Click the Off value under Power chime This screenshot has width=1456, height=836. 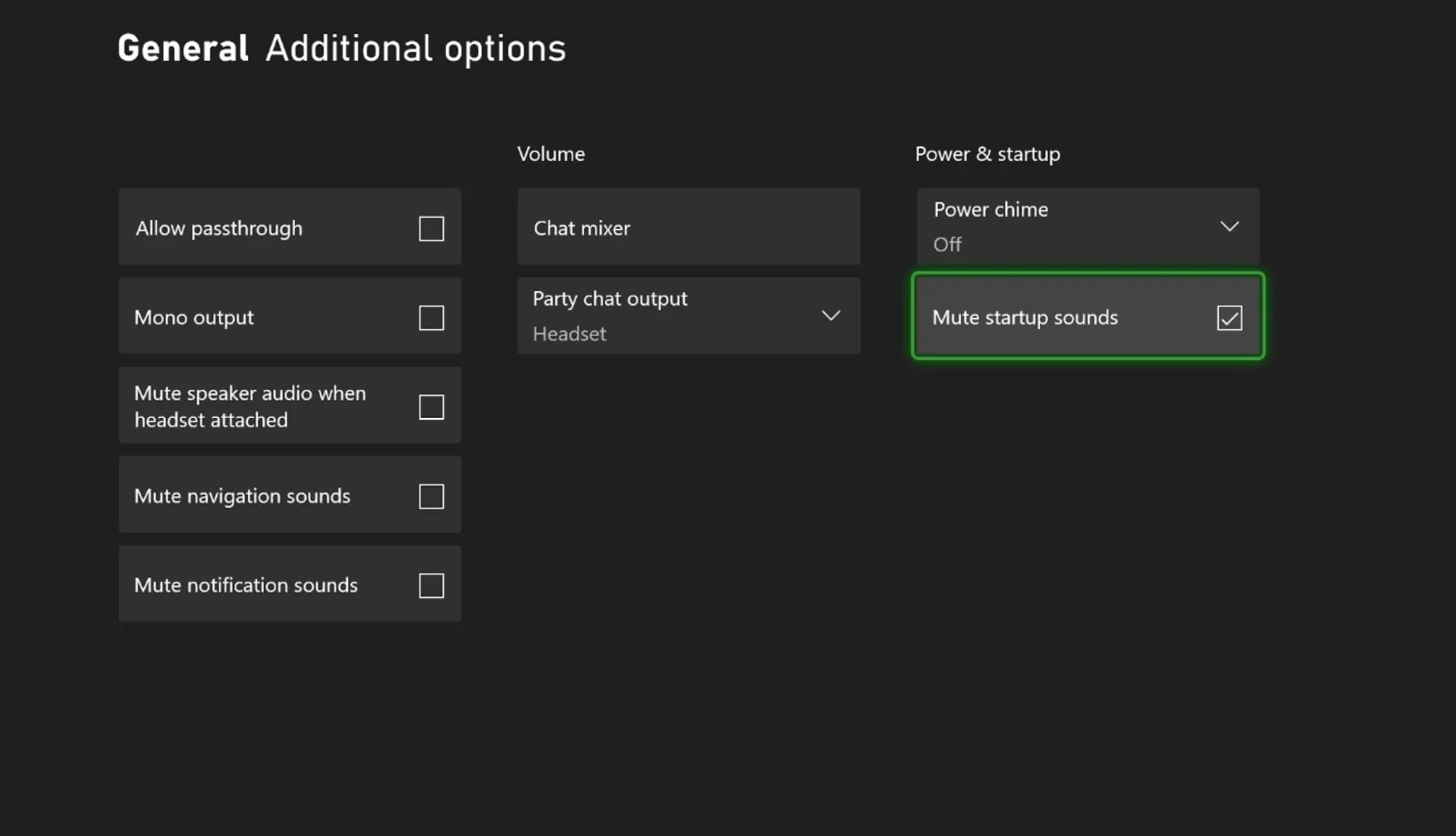click(948, 244)
